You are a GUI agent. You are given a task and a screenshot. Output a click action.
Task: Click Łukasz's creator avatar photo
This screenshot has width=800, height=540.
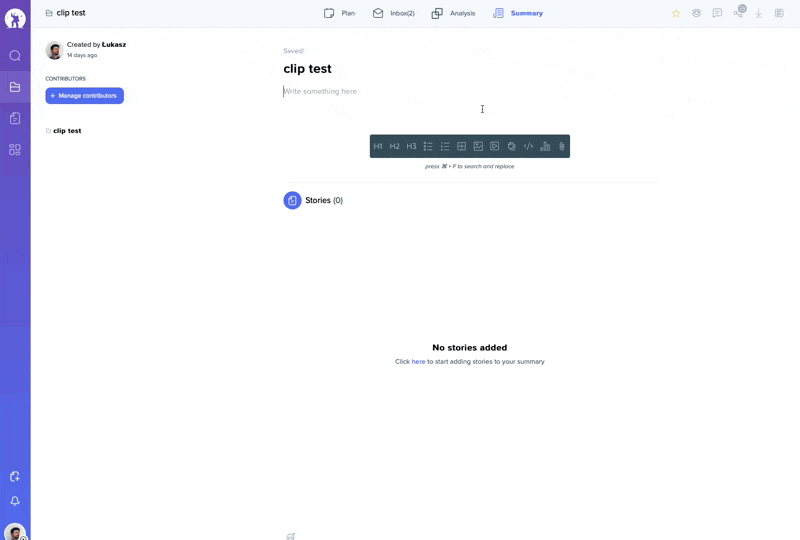point(54,50)
